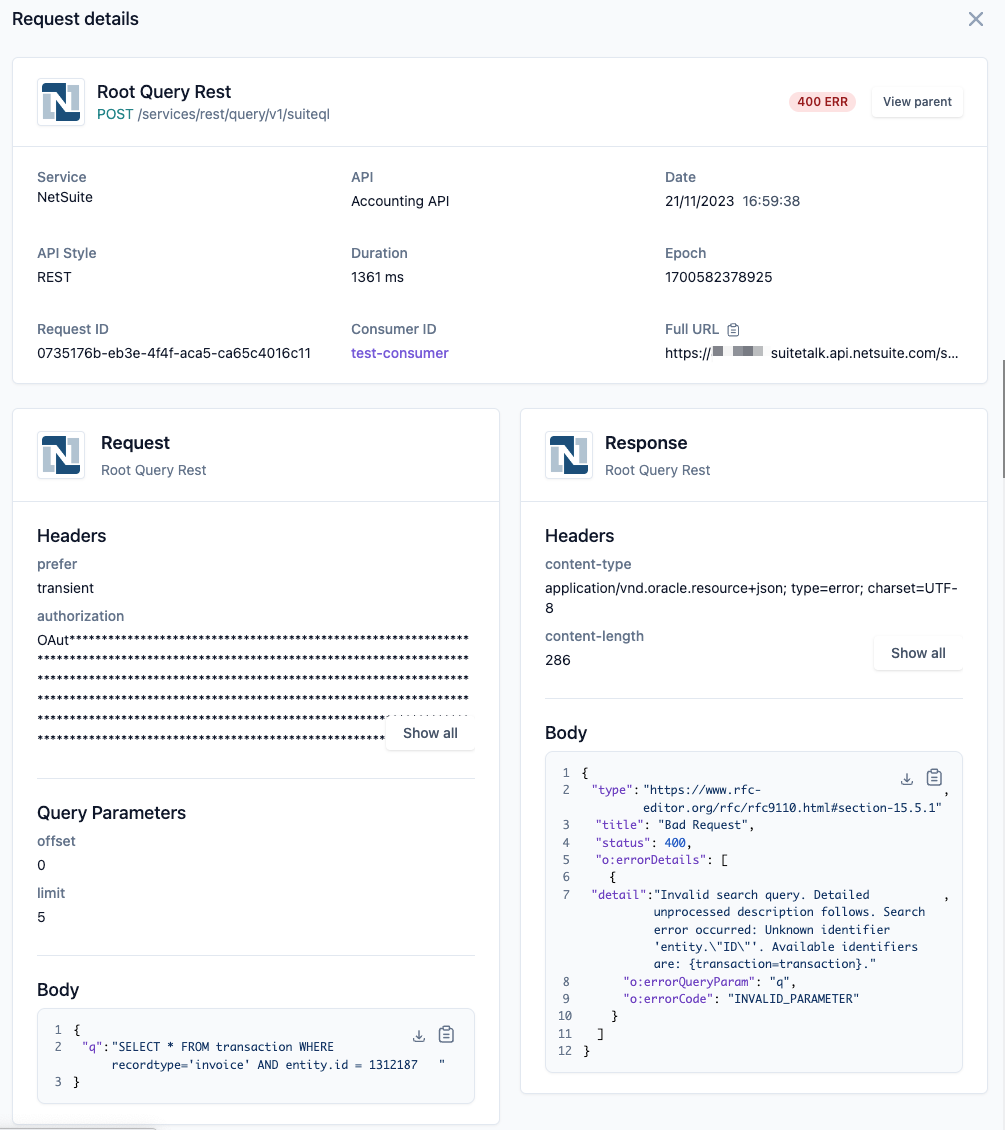This screenshot has width=1005, height=1130.
Task: Click the INVALID_PARAMETER error code in response
Action: 793,999
